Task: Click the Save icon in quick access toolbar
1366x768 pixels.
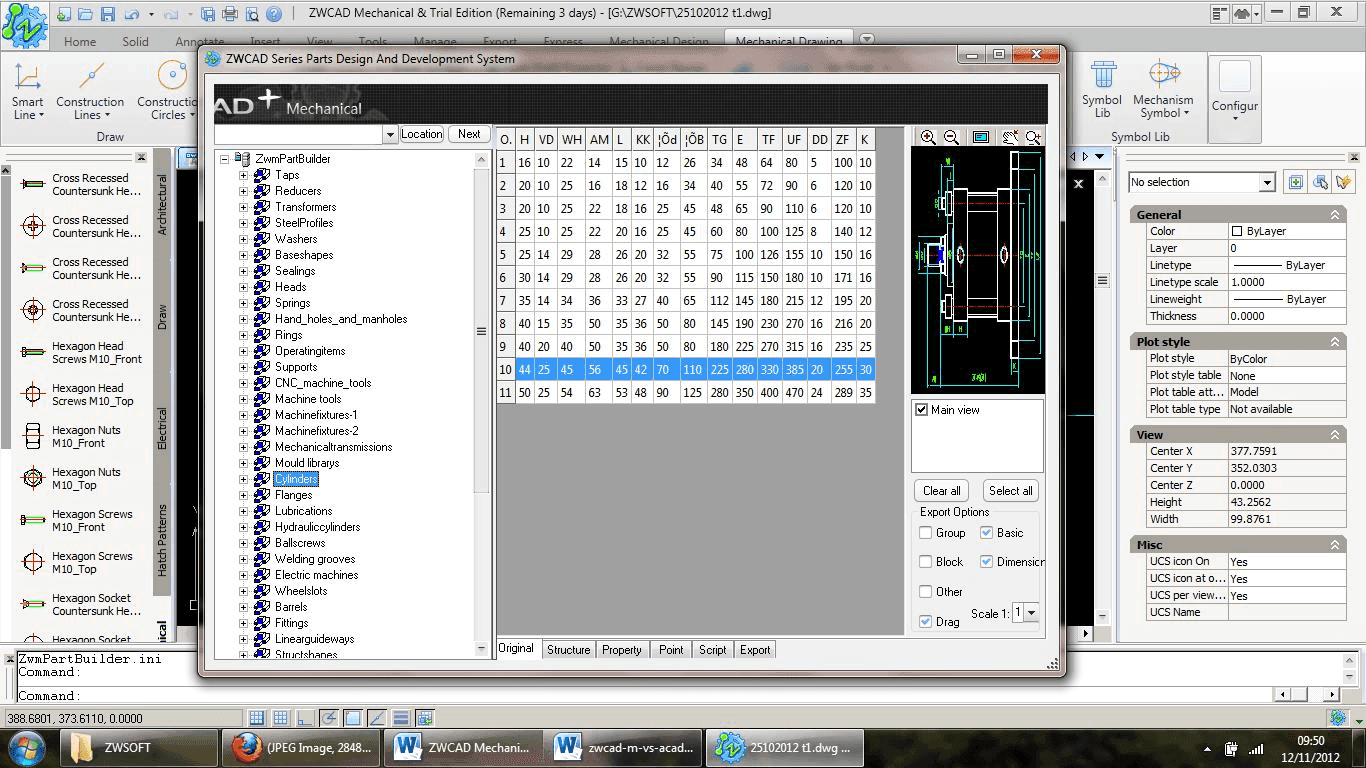Action: coord(107,14)
